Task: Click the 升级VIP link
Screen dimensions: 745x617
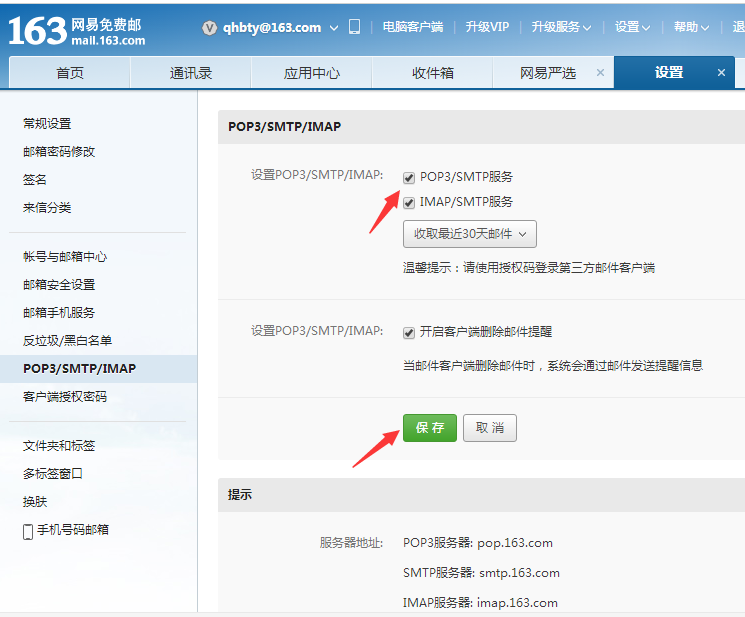Action: click(487, 27)
